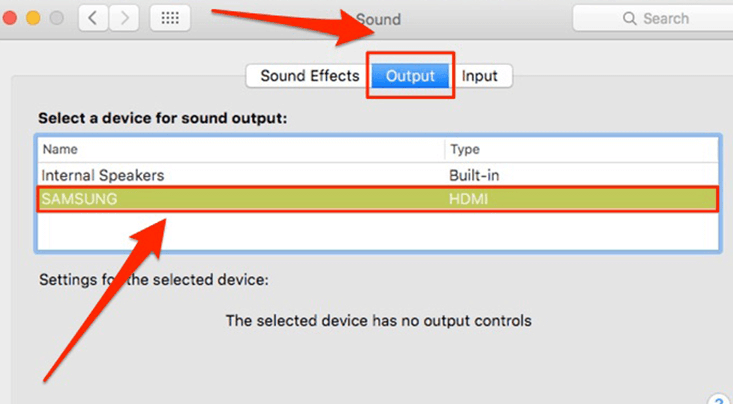Minimize the window with yellow button
The height and width of the screenshot is (404, 733).
(33, 18)
